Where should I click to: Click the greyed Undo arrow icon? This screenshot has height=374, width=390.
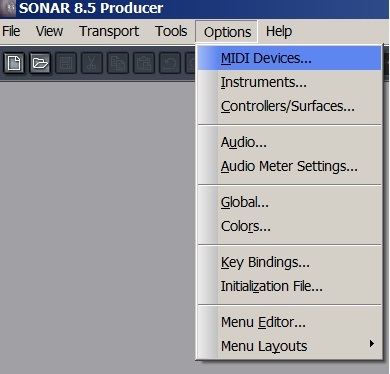[x=170, y=63]
